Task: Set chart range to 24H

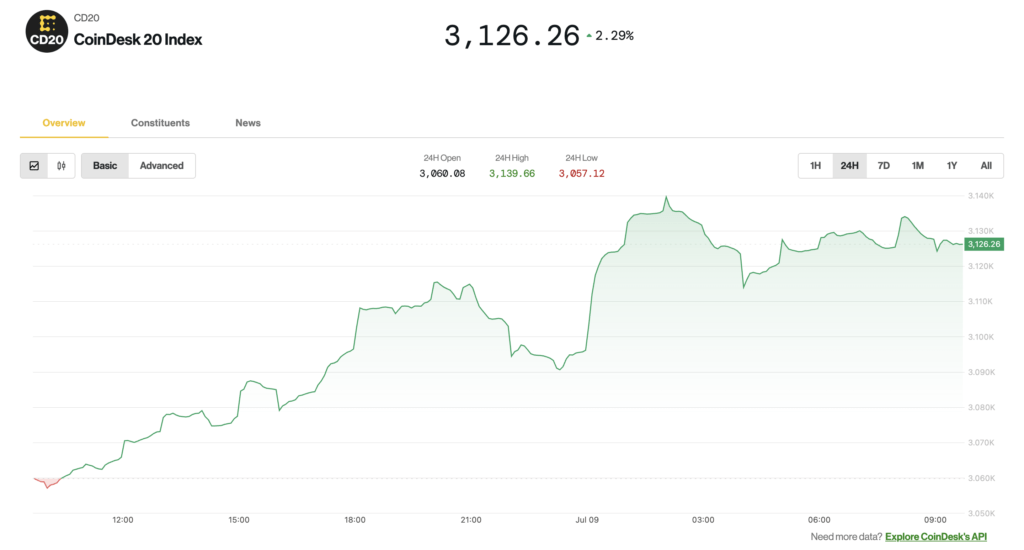Action: click(x=850, y=166)
